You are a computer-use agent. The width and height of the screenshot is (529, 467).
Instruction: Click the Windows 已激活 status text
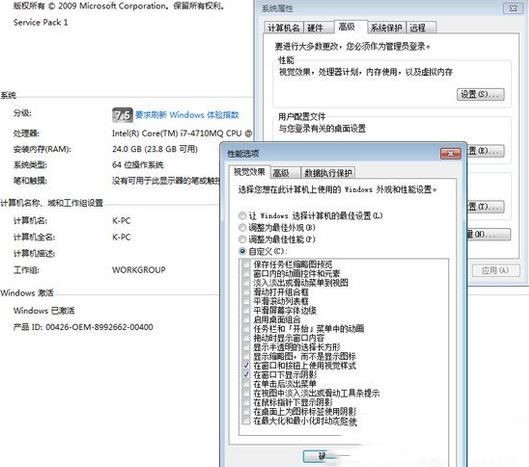pos(44,310)
